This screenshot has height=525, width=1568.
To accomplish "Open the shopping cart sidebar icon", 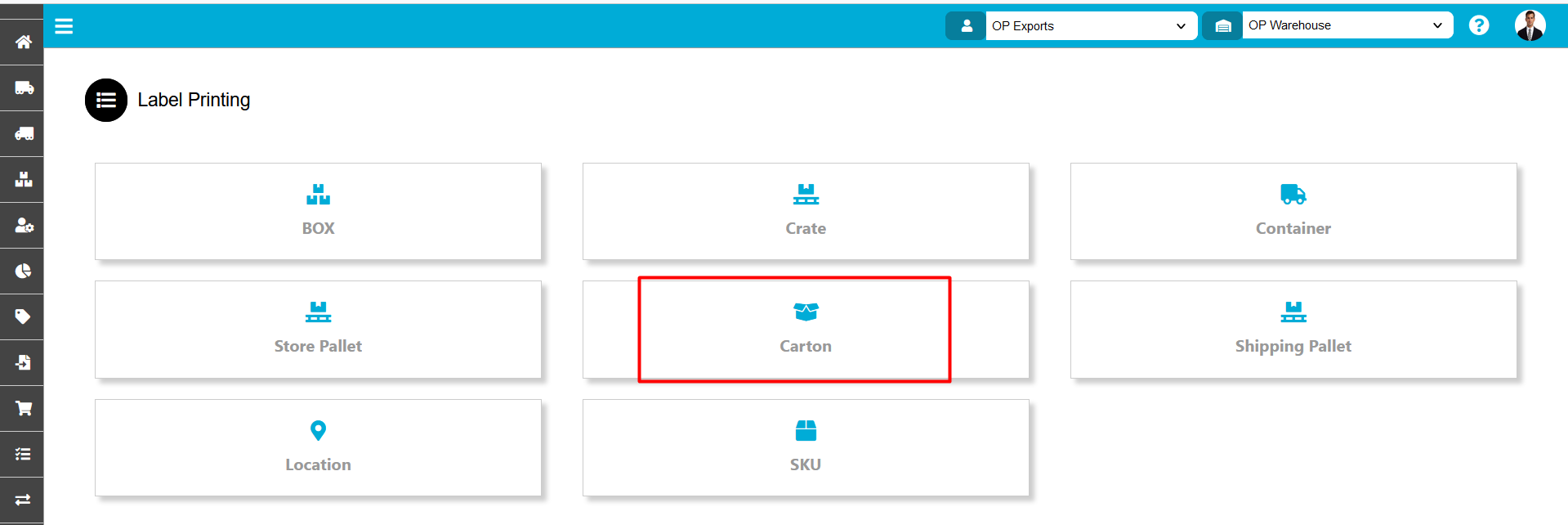I will 23,408.
